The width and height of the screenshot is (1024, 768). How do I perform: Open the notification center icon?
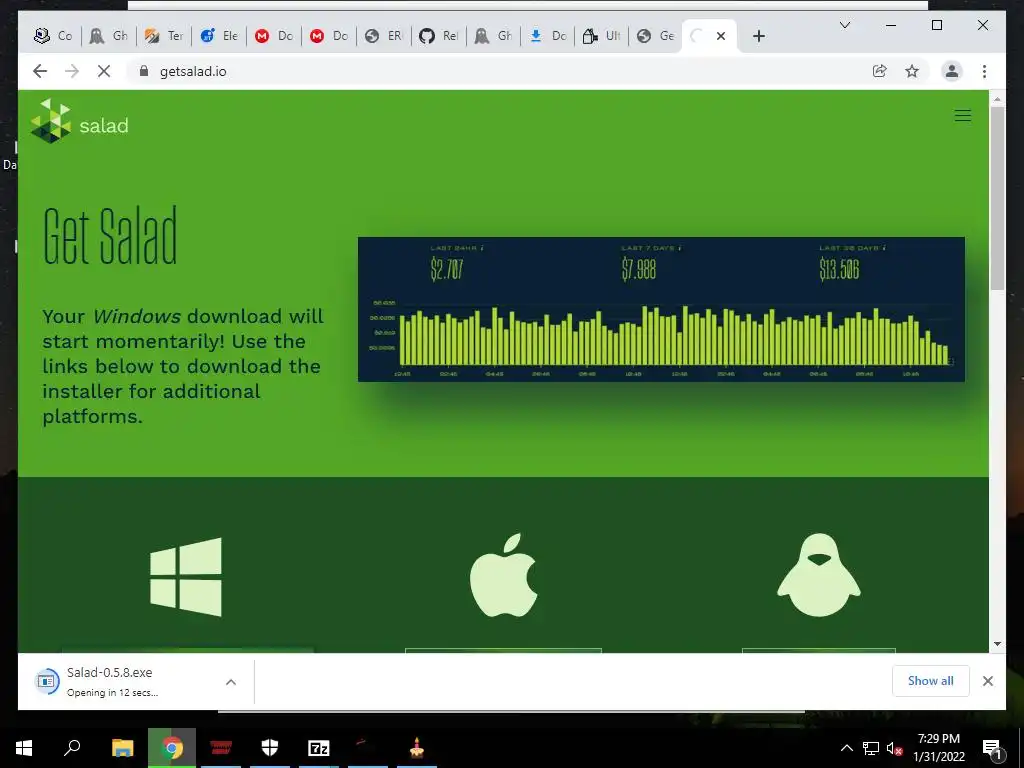tap(991, 748)
